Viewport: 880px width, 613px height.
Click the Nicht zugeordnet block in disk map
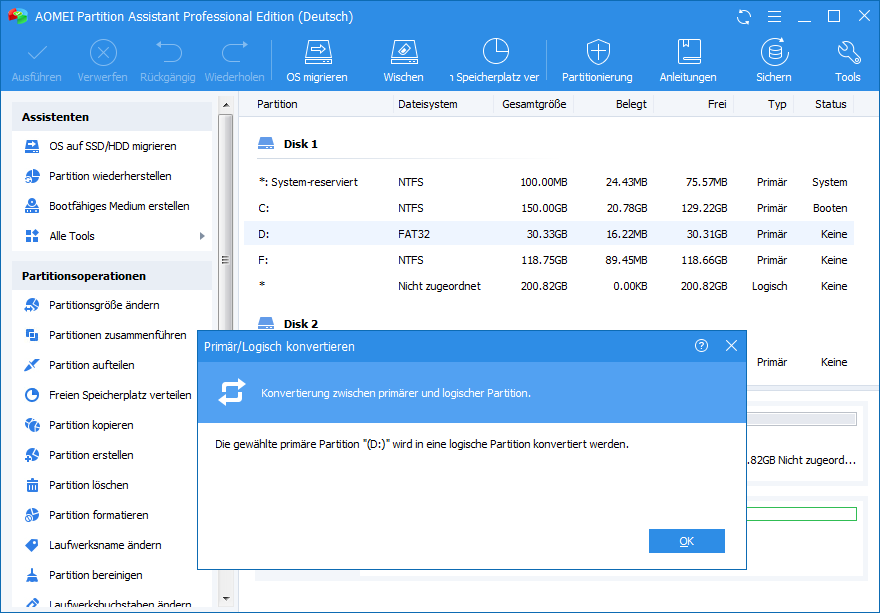pos(802,460)
